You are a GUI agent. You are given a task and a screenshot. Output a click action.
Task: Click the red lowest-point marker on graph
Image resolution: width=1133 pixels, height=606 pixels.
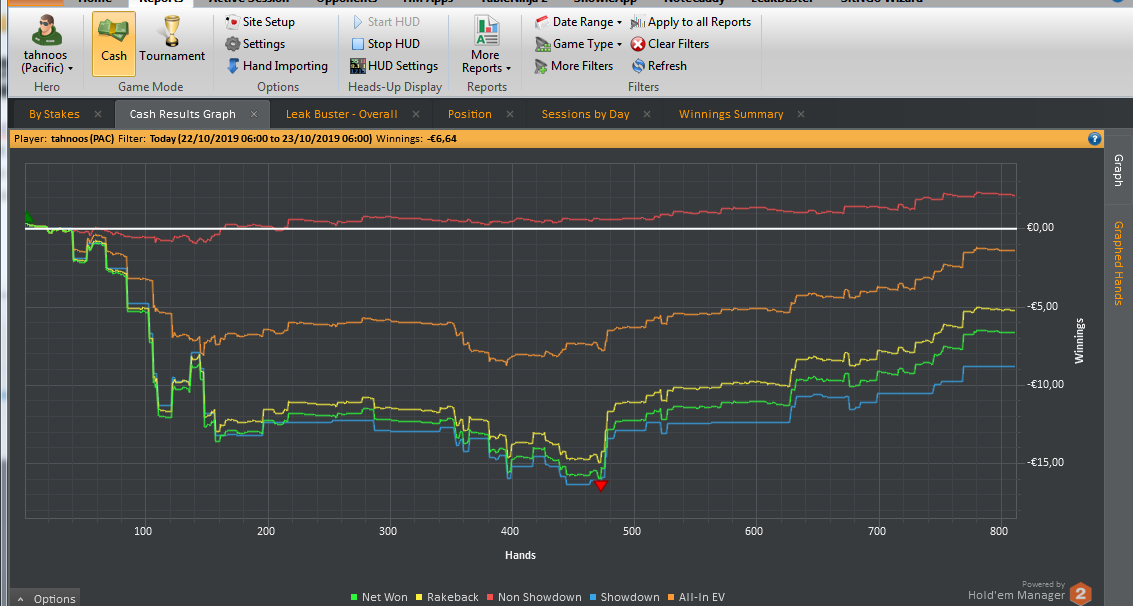(x=600, y=485)
